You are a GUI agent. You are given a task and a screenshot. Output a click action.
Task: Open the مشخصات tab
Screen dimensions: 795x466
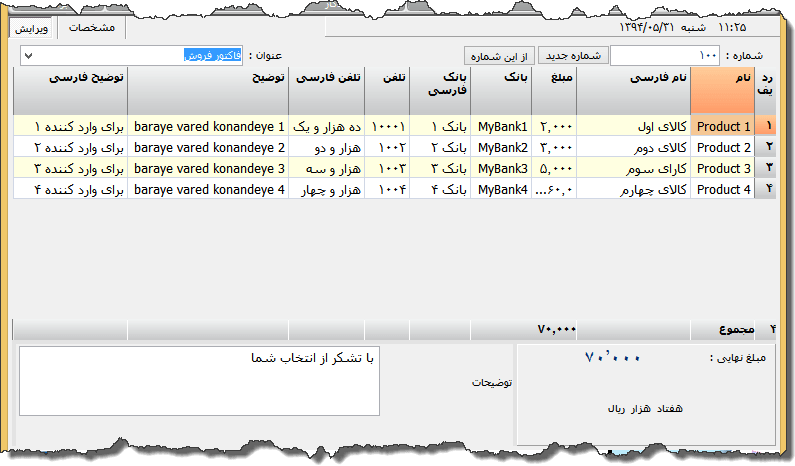coord(91,27)
